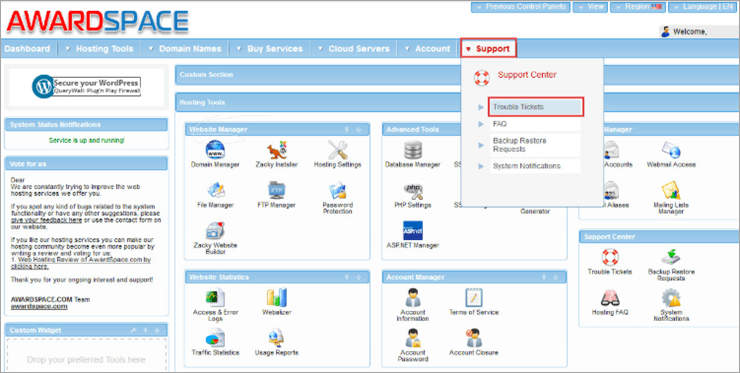Click the 'Service is up and running!' status
Viewport: 740px width, 373px height.
(x=86, y=140)
